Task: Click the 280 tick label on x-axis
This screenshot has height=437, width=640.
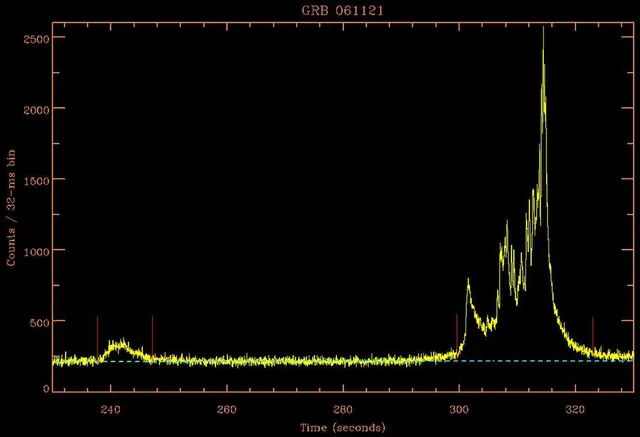Action: pos(342,409)
